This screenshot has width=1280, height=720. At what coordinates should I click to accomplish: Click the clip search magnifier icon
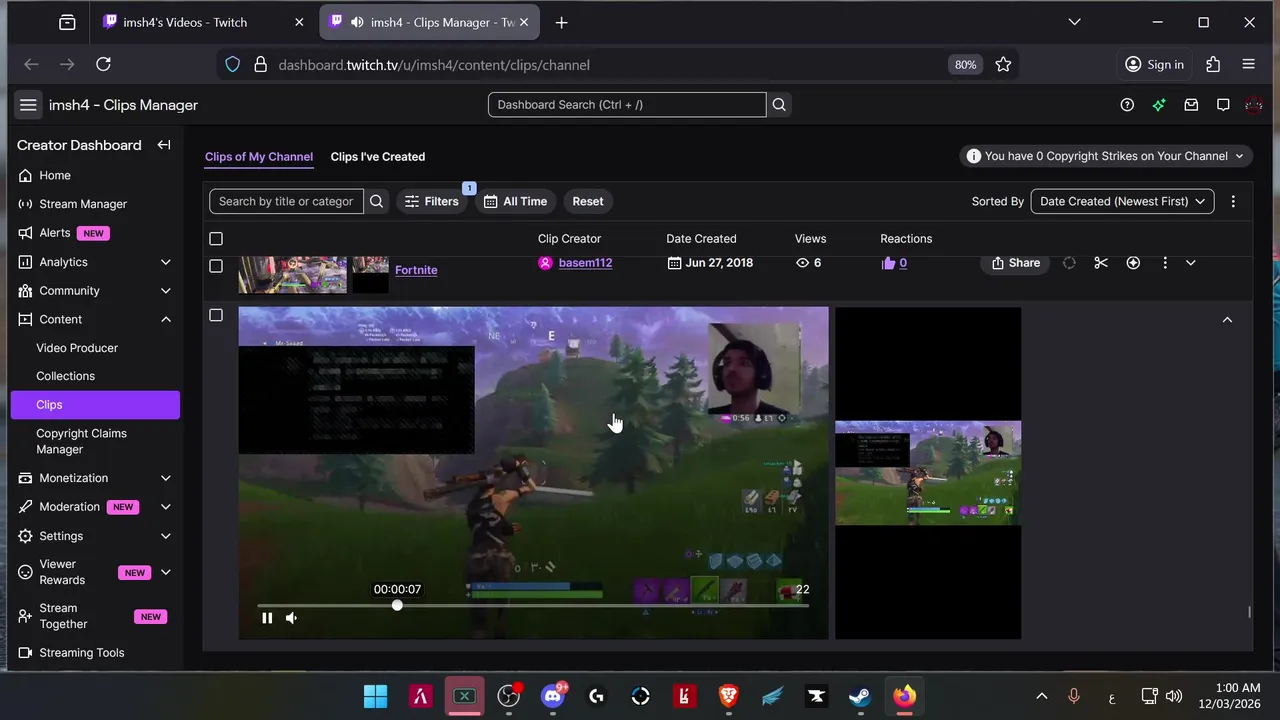click(x=377, y=201)
